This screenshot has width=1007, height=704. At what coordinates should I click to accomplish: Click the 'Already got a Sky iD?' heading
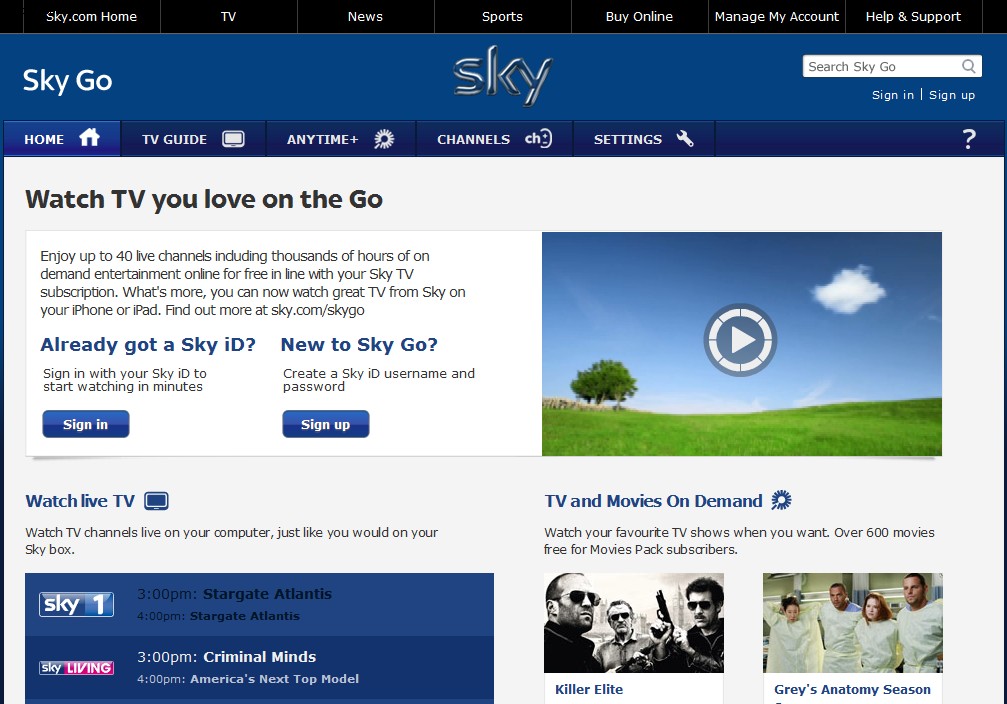click(x=148, y=345)
